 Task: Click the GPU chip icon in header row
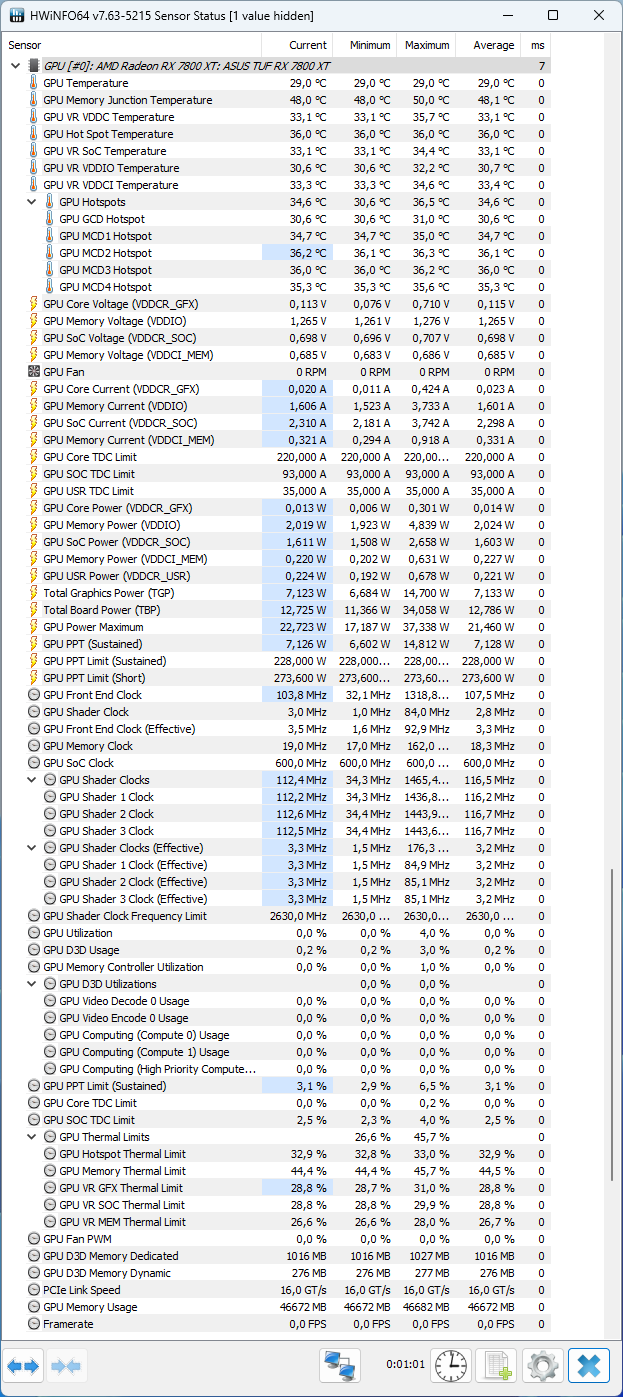click(x=34, y=66)
